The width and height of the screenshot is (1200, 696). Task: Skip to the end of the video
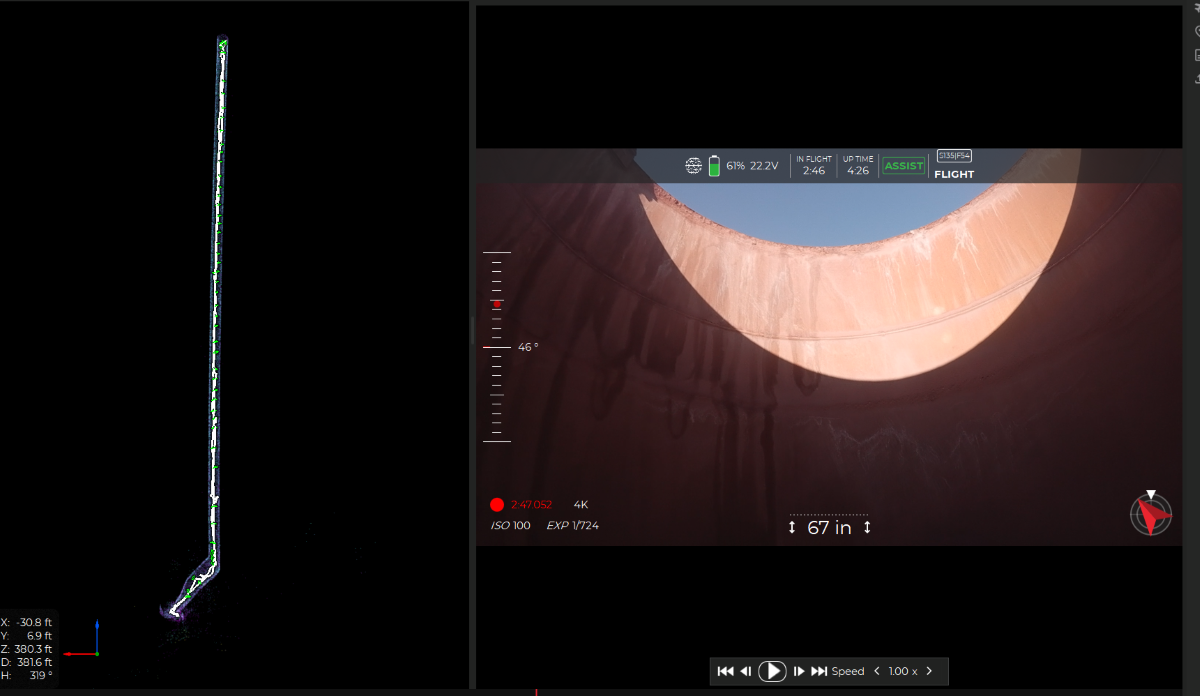pyautogui.click(x=819, y=671)
